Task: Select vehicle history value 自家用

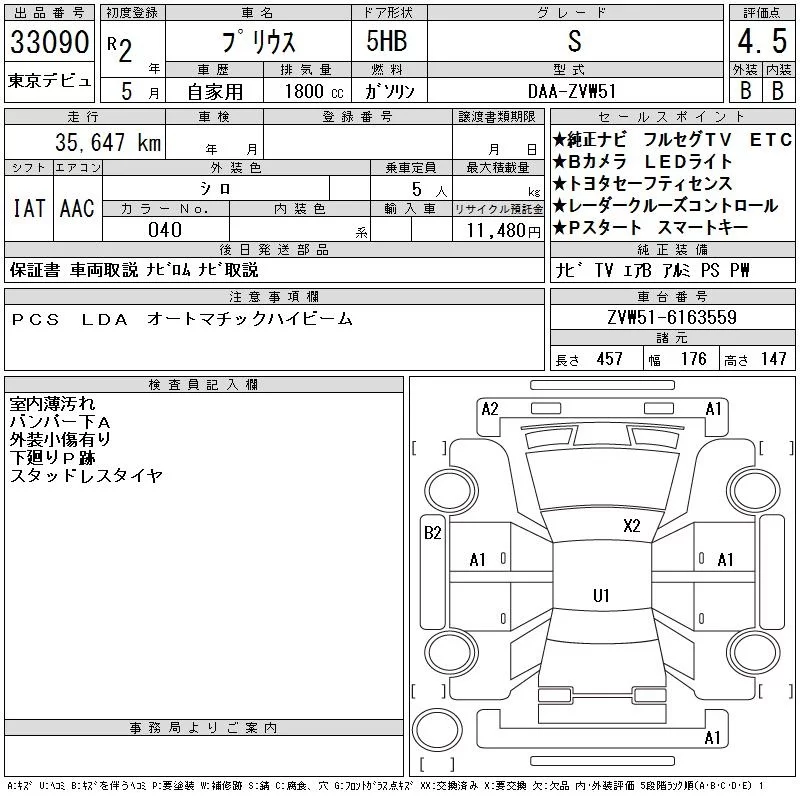Action: (215, 92)
